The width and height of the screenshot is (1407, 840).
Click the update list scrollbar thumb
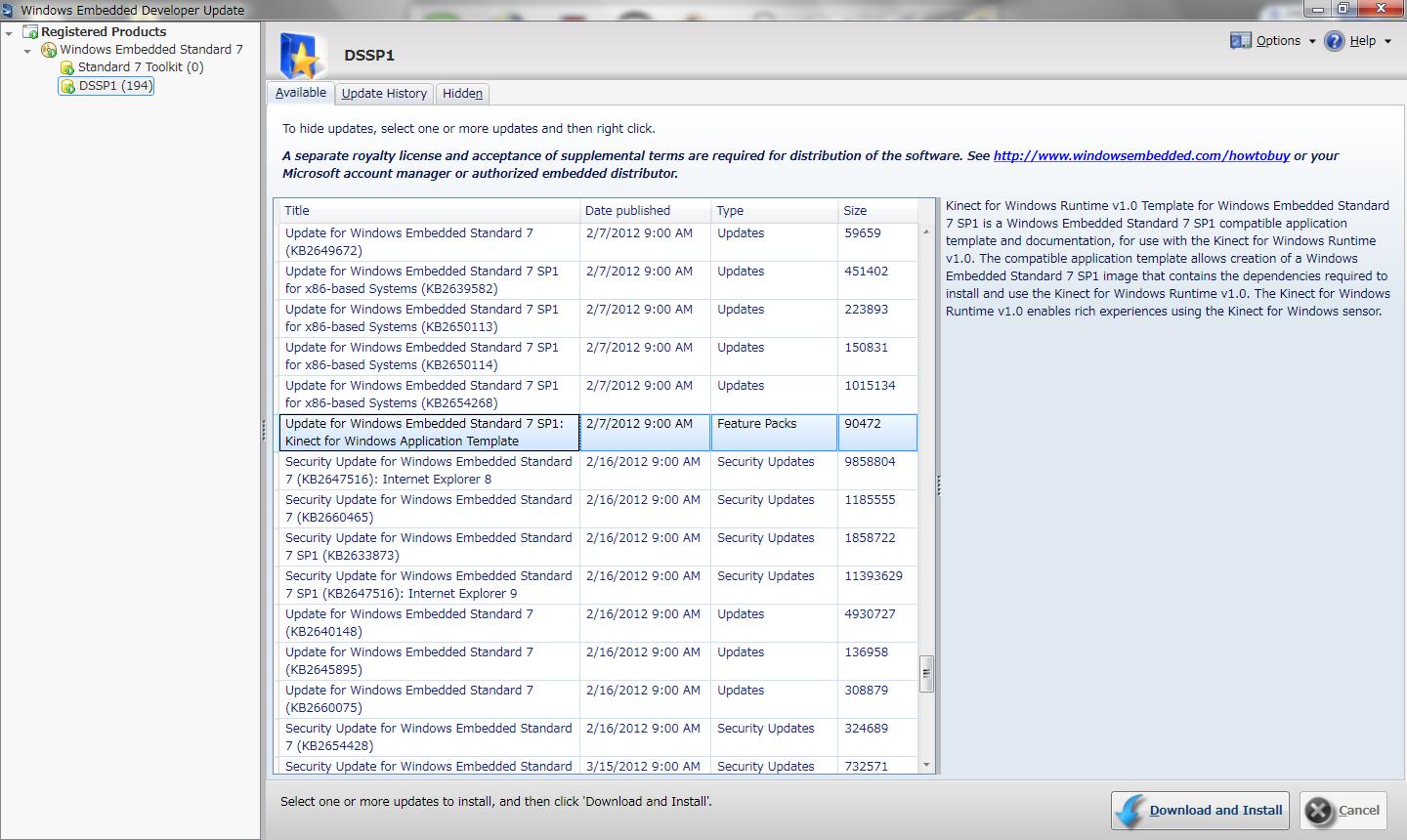(x=926, y=673)
